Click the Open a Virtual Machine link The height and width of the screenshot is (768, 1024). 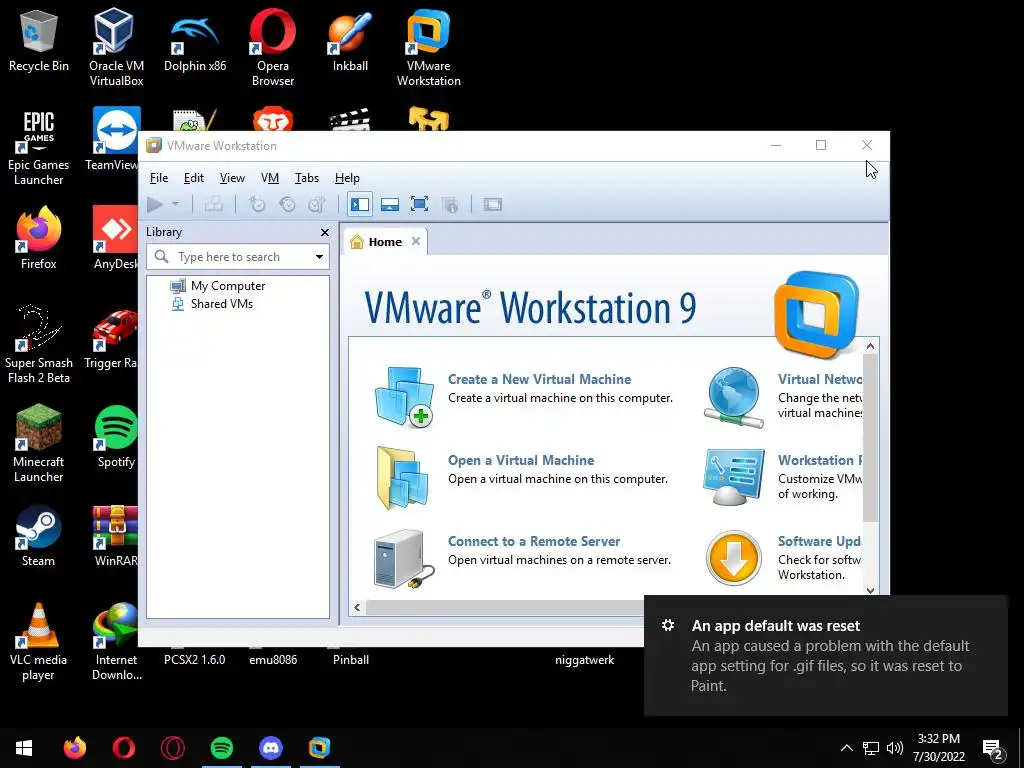[521, 460]
